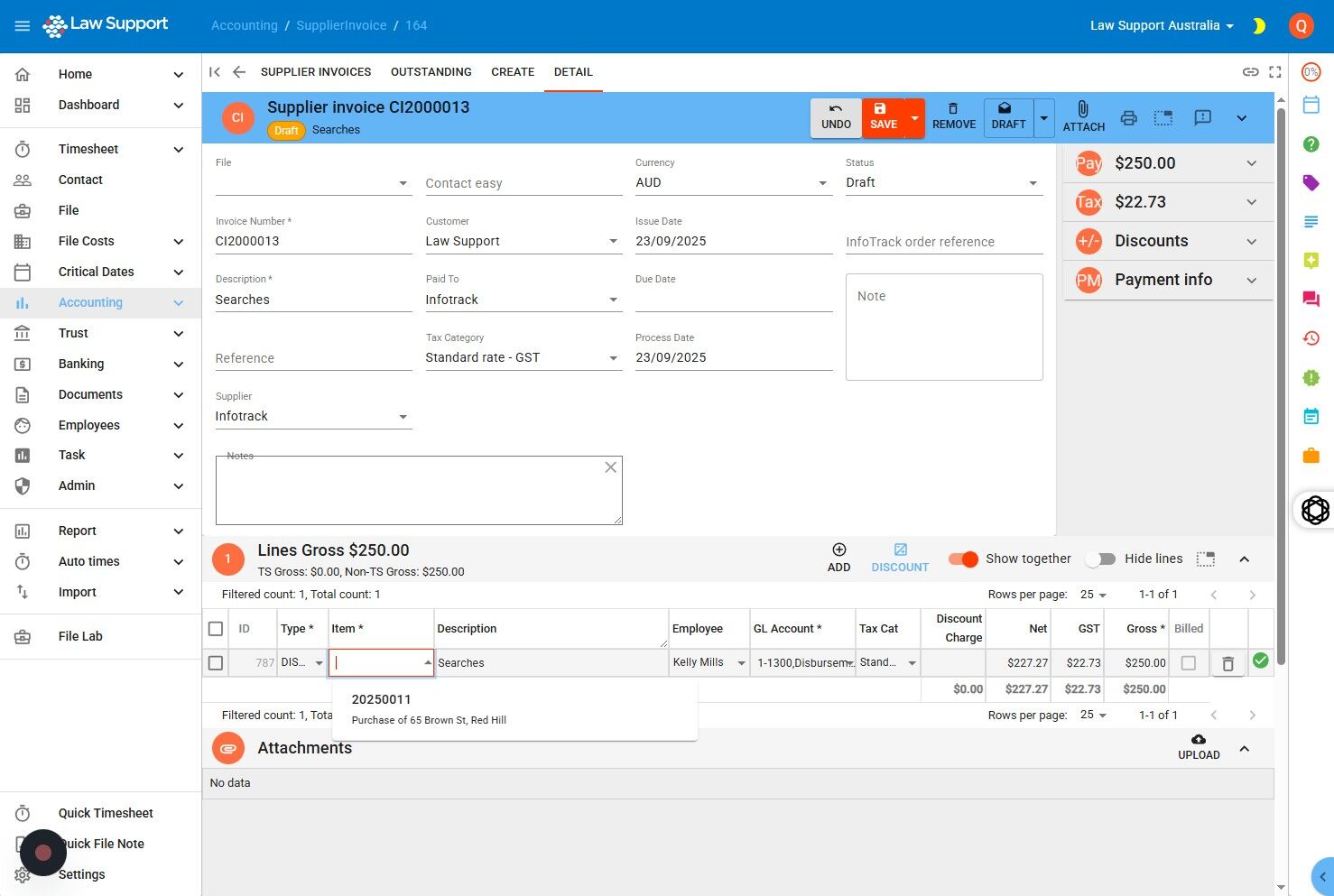
Task: Switch to the Outstanding tab
Action: (431, 72)
